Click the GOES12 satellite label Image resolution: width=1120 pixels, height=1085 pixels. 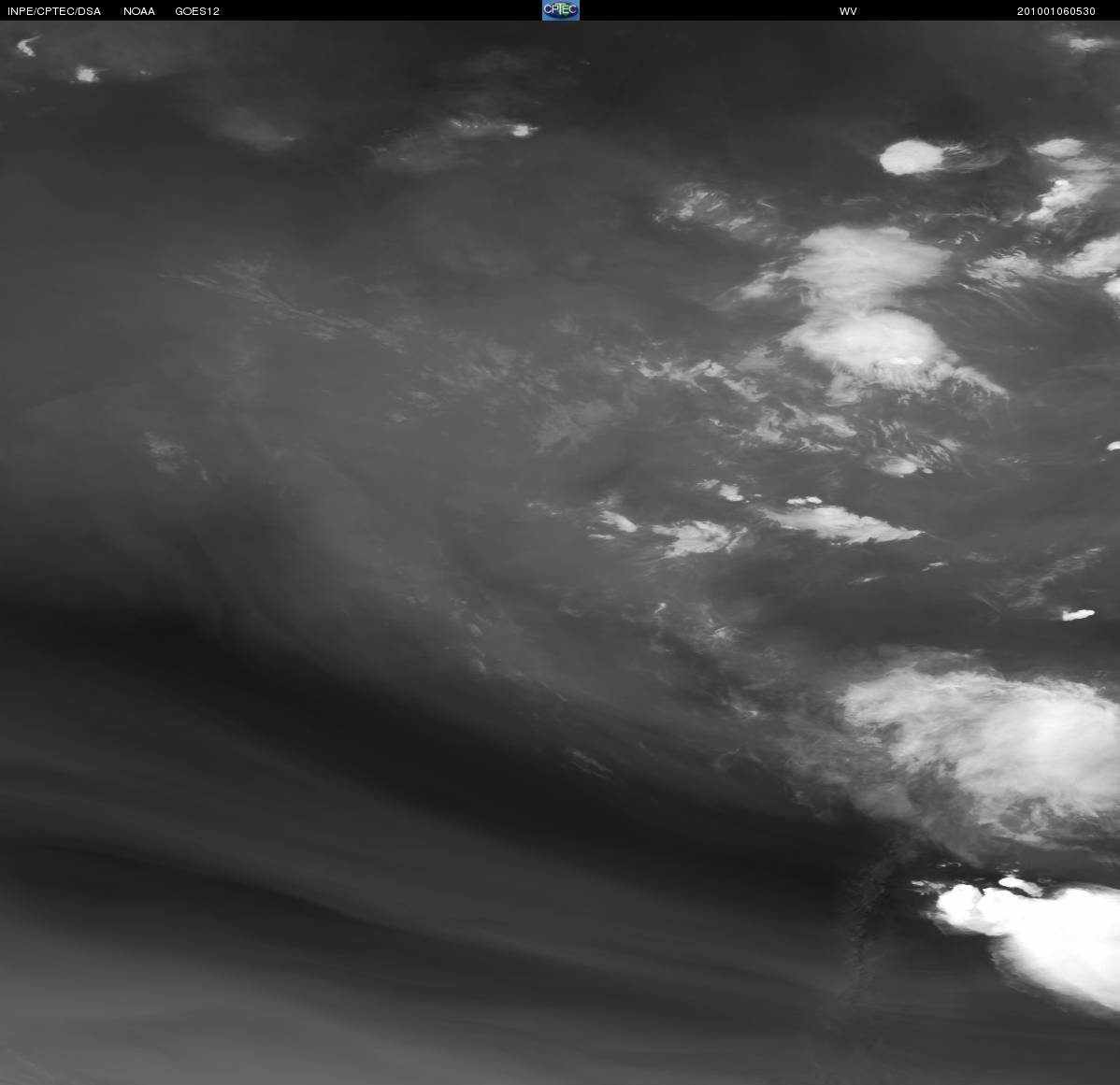click(197, 11)
